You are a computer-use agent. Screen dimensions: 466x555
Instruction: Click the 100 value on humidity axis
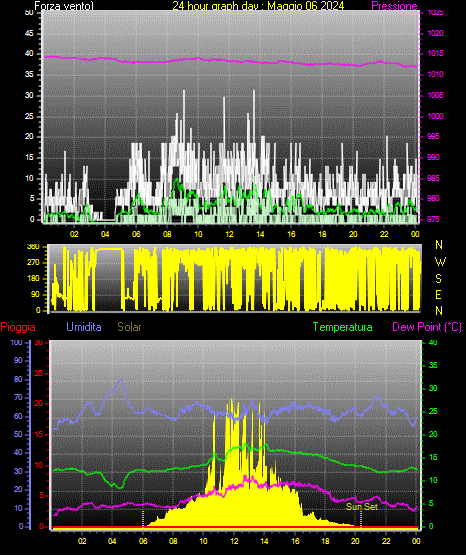[16, 342]
